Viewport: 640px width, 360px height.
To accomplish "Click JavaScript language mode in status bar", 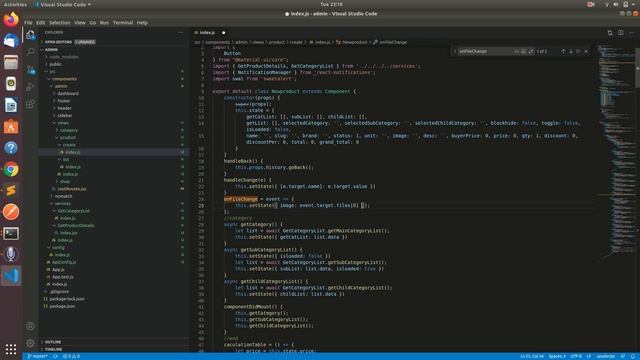I will 606,356.
